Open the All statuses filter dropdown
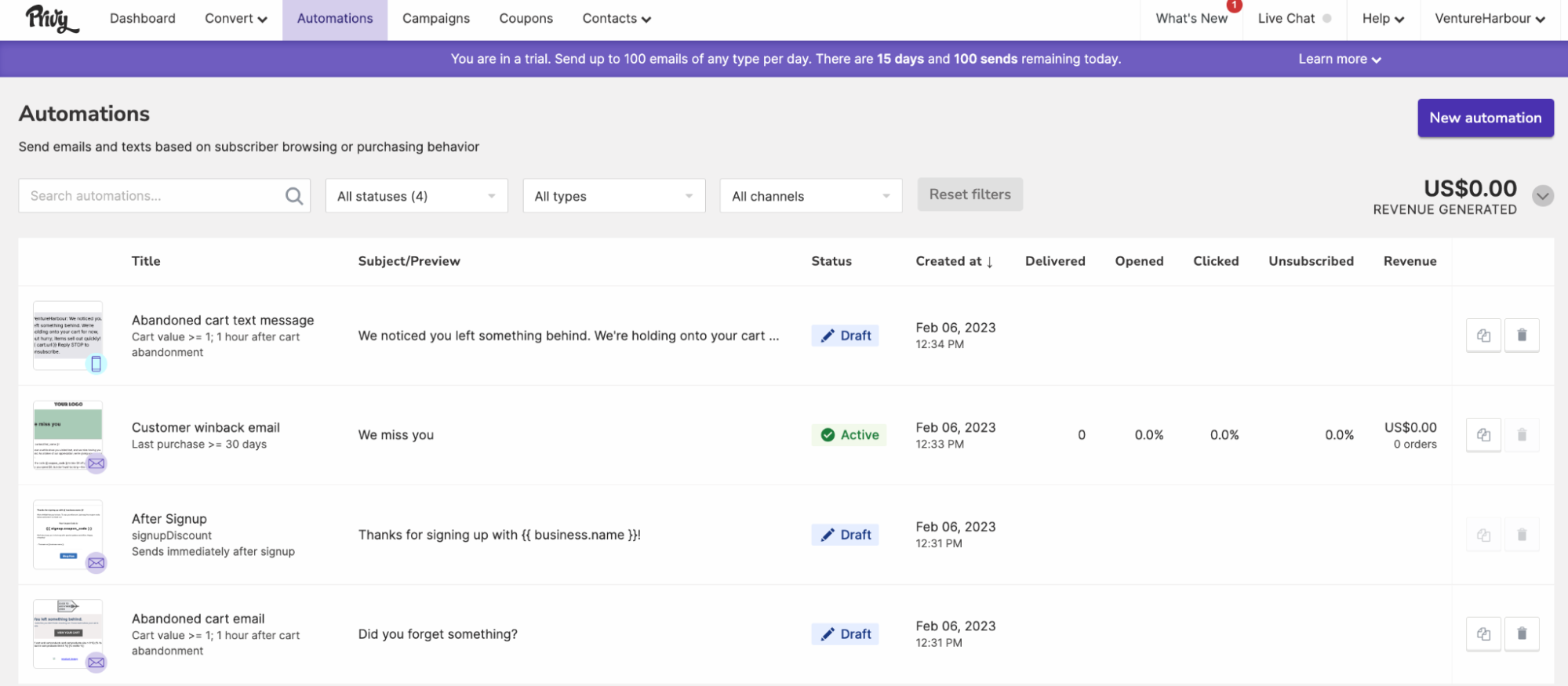The image size is (1568, 686). click(x=416, y=196)
